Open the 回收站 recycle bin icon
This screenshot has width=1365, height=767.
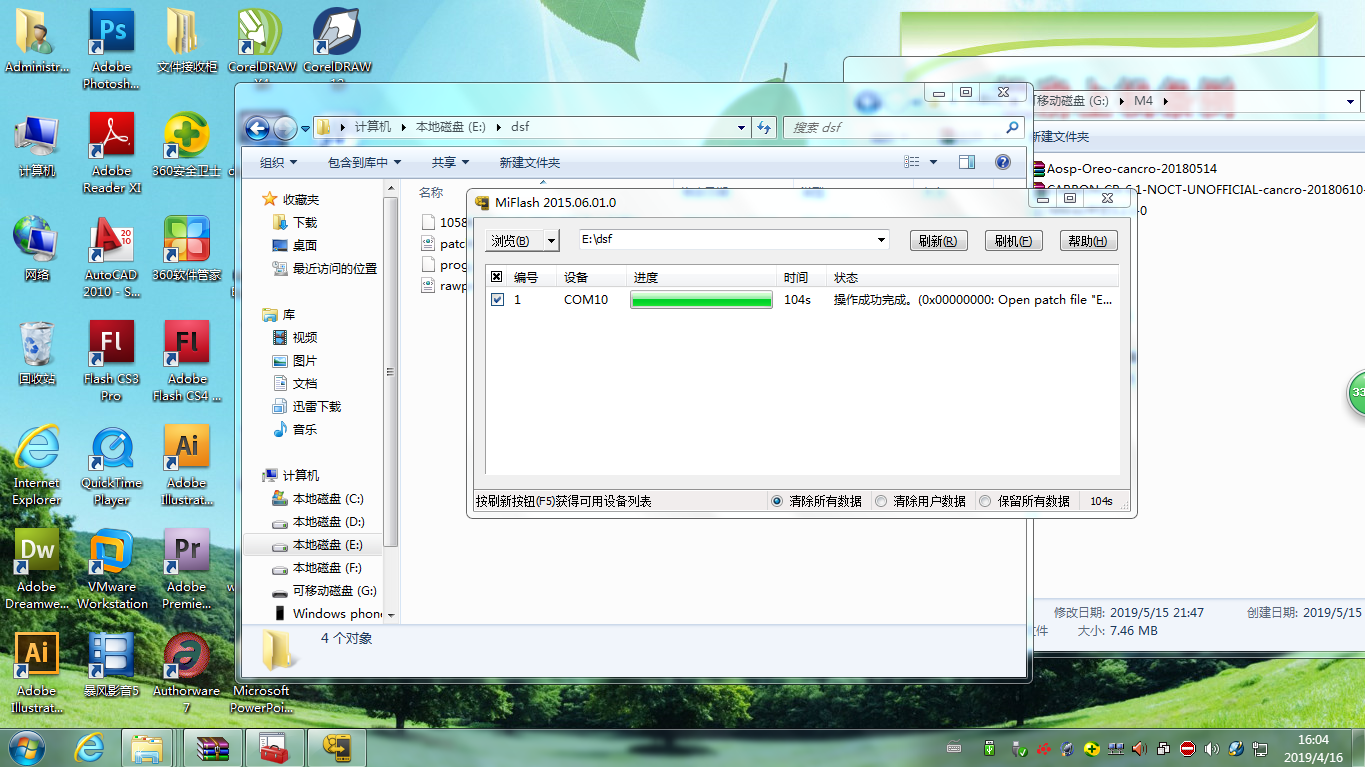click(x=37, y=354)
